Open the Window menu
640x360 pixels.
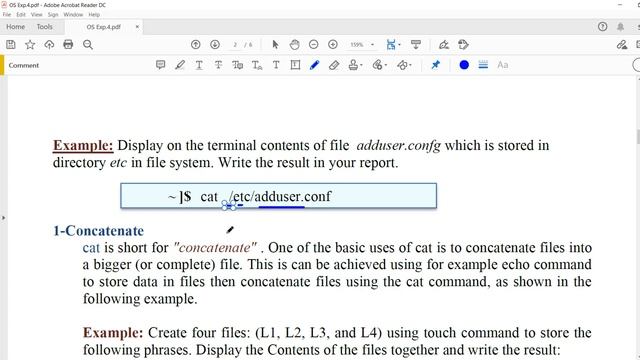[x=73, y=14]
